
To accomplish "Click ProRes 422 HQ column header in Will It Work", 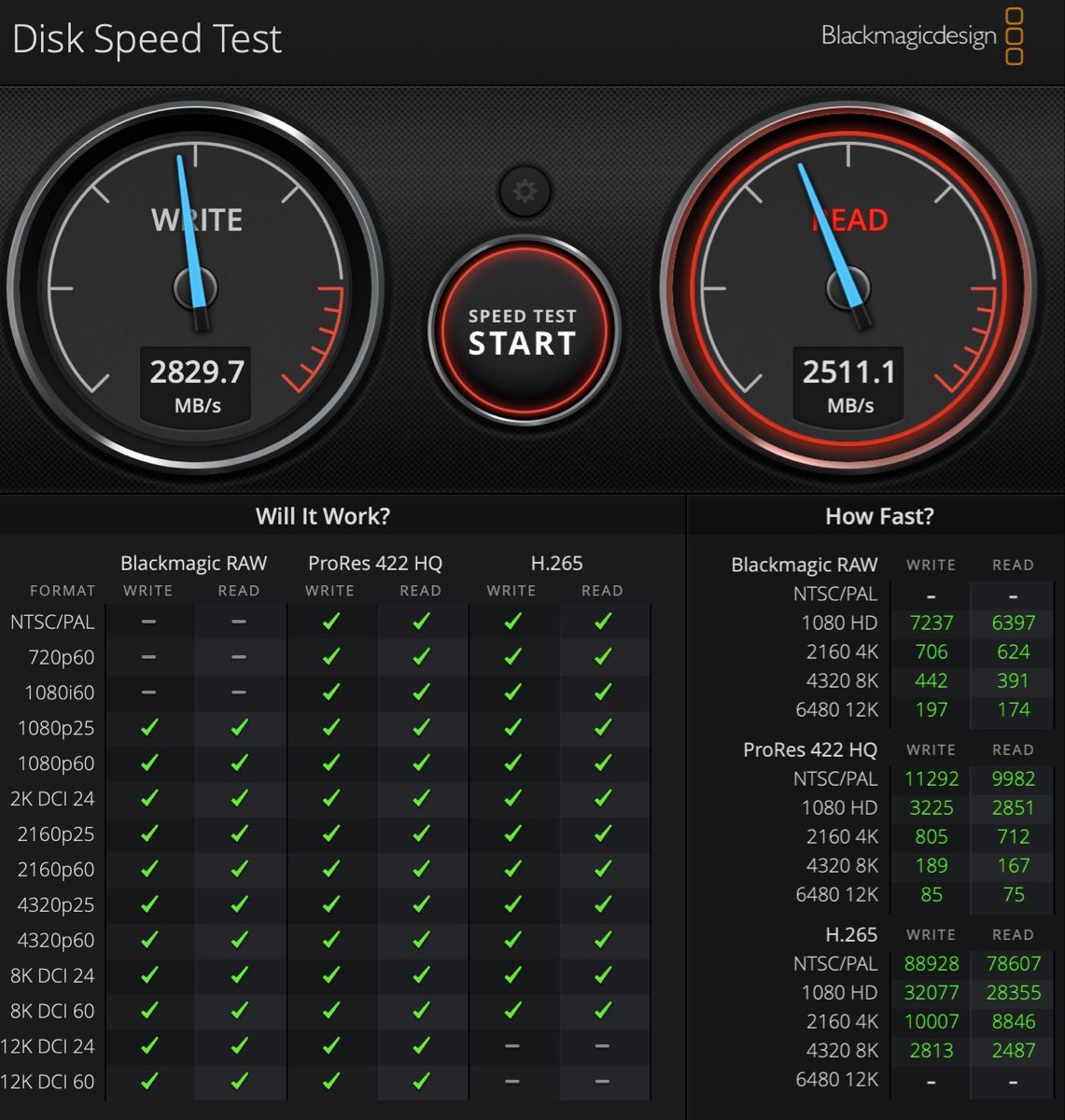I will click(375, 563).
